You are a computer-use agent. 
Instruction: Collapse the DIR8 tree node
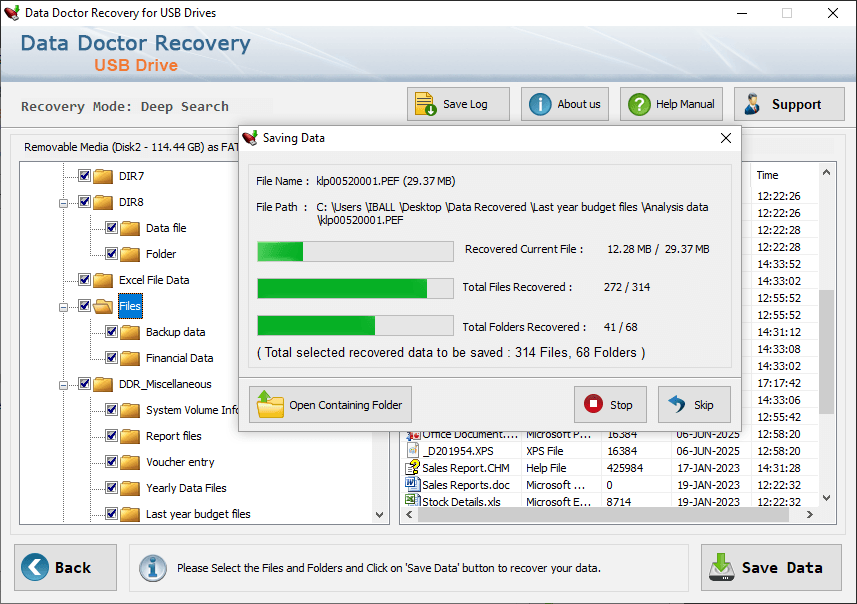tap(63, 203)
